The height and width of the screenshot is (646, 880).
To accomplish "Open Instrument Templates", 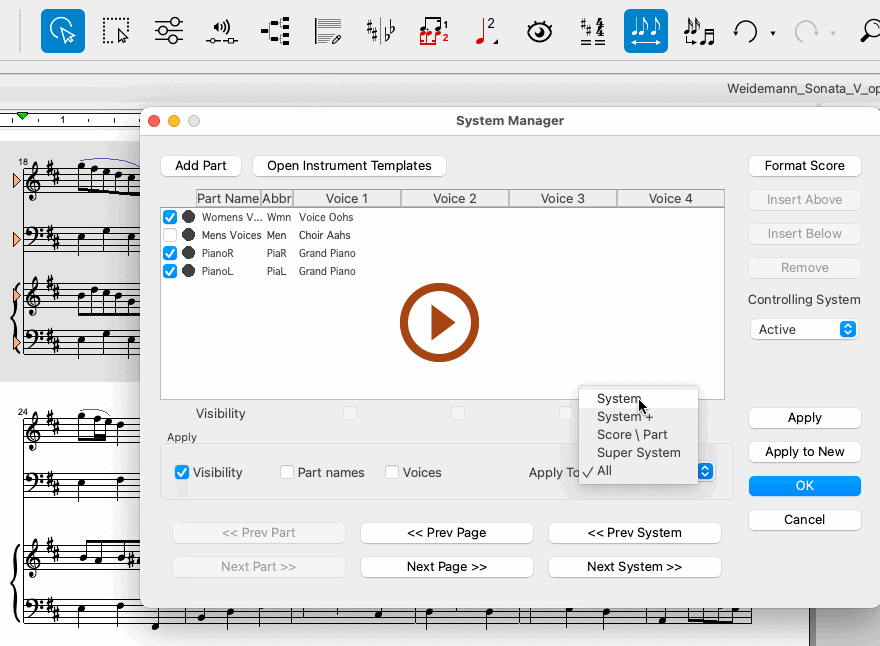I will coord(349,166).
